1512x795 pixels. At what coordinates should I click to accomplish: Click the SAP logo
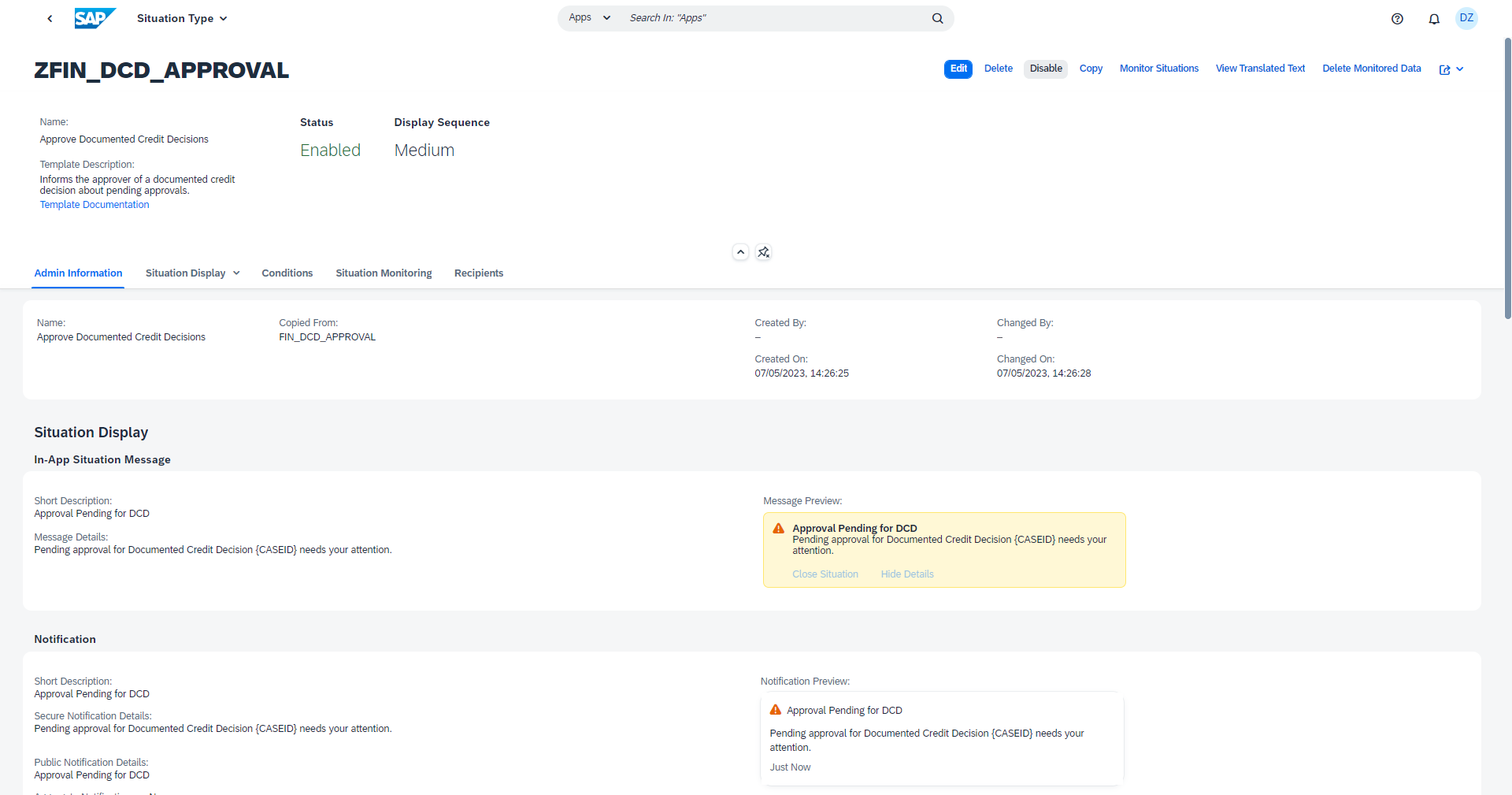click(x=94, y=18)
